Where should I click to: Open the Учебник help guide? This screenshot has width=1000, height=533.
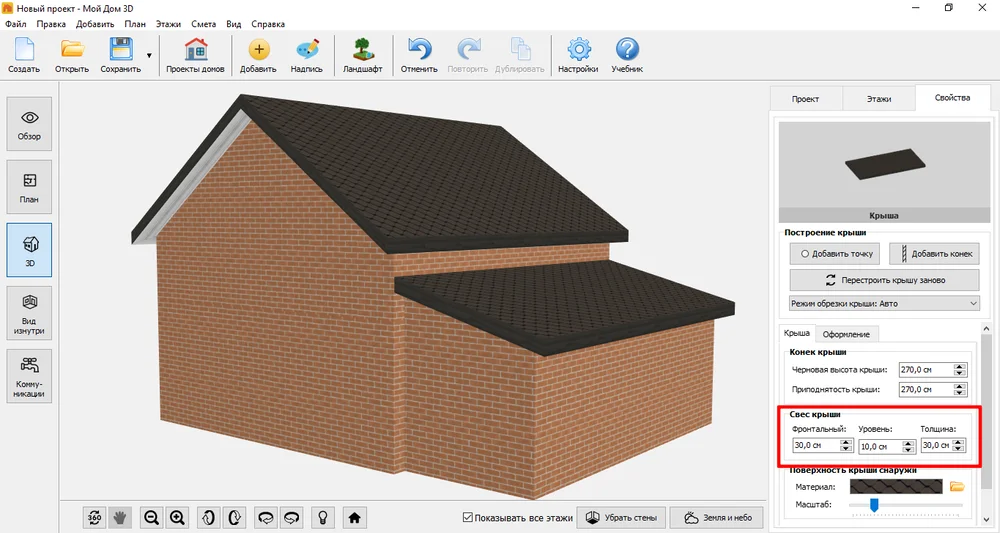(x=628, y=55)
